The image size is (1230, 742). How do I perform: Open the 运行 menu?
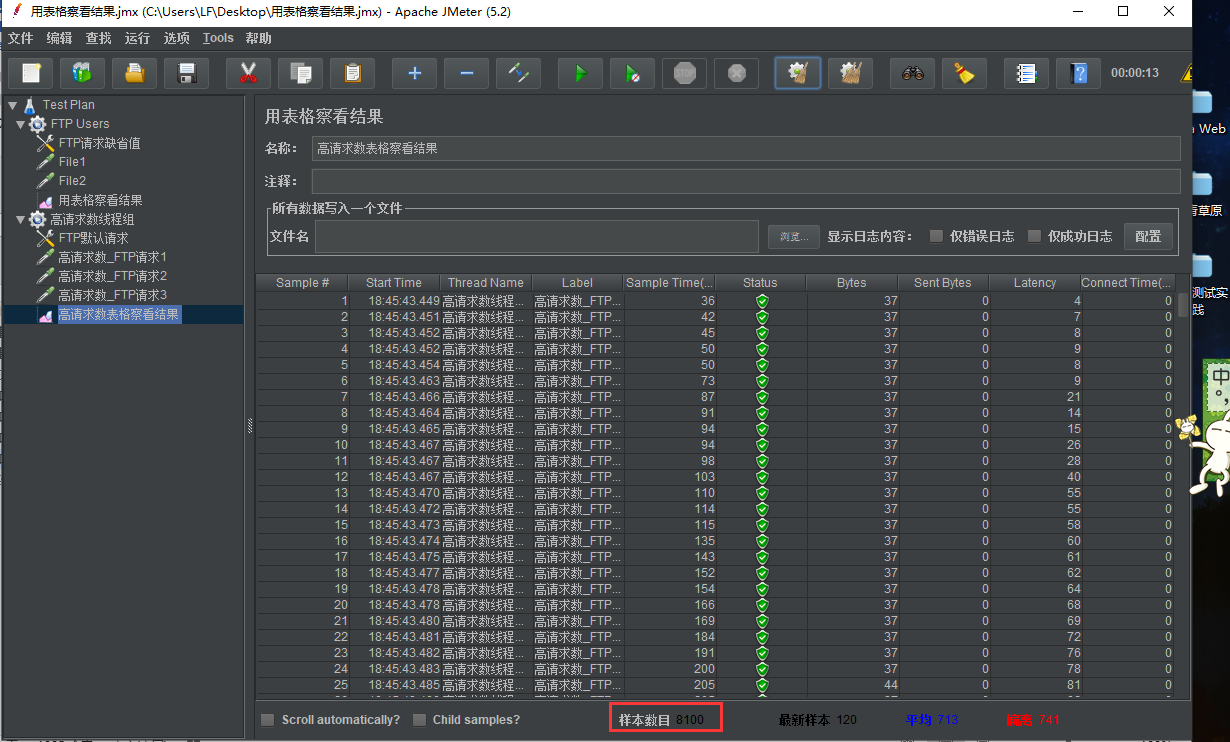point(137,38)
